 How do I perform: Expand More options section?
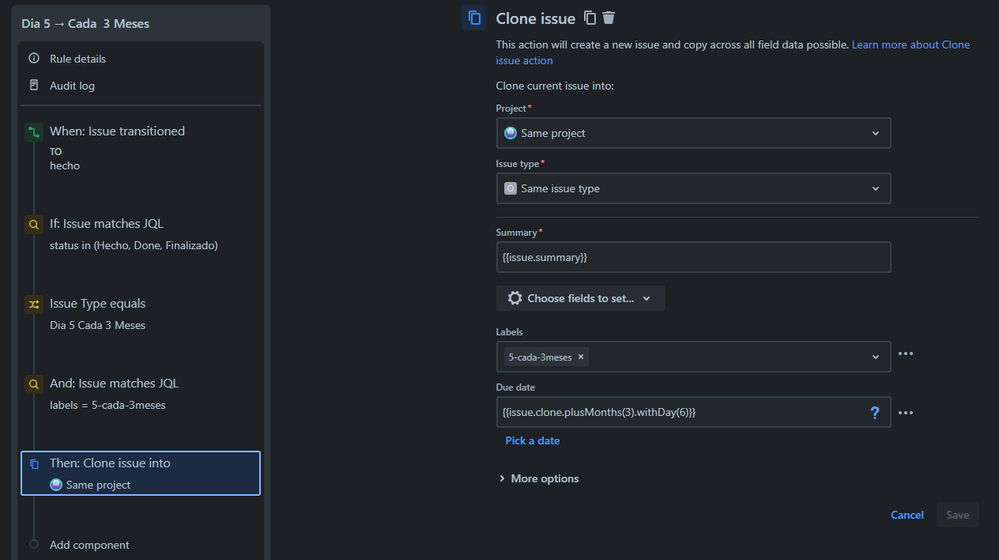click(539, 478)
